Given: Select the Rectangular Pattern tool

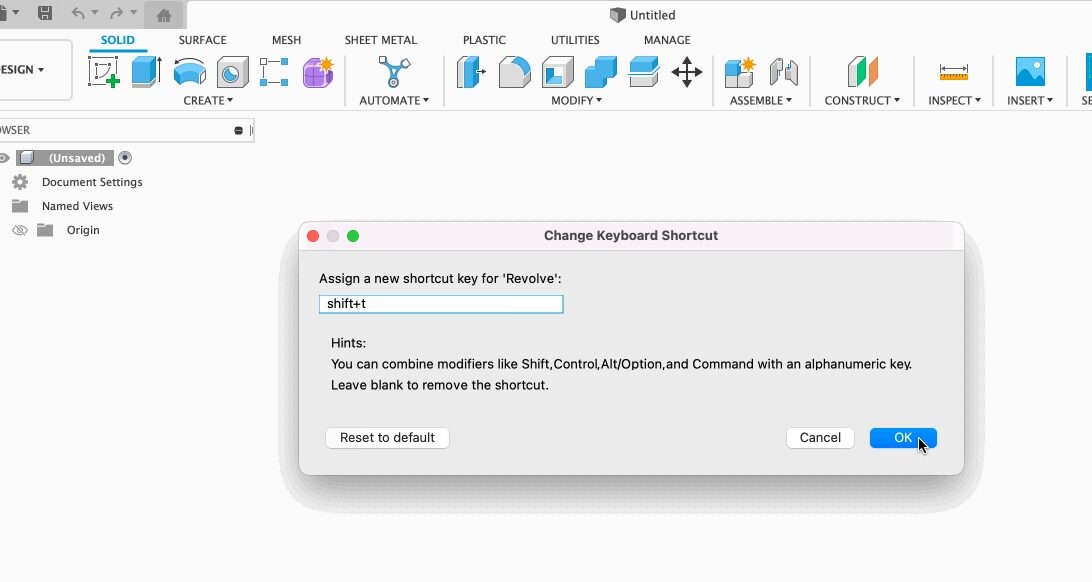Looking at the screenshot, I should coord(274,72).
